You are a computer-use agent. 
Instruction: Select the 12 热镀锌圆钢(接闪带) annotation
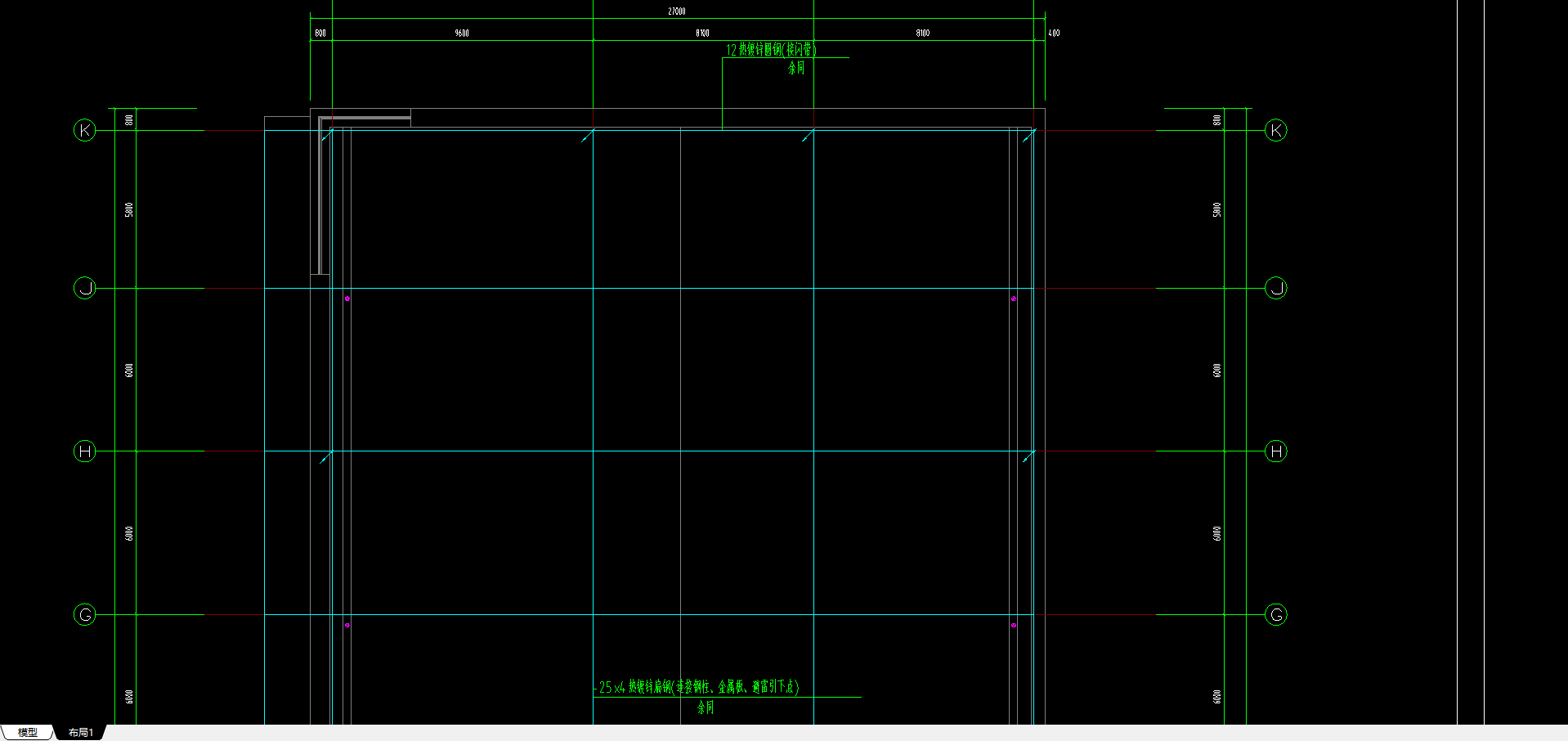[x=771, y=49]
